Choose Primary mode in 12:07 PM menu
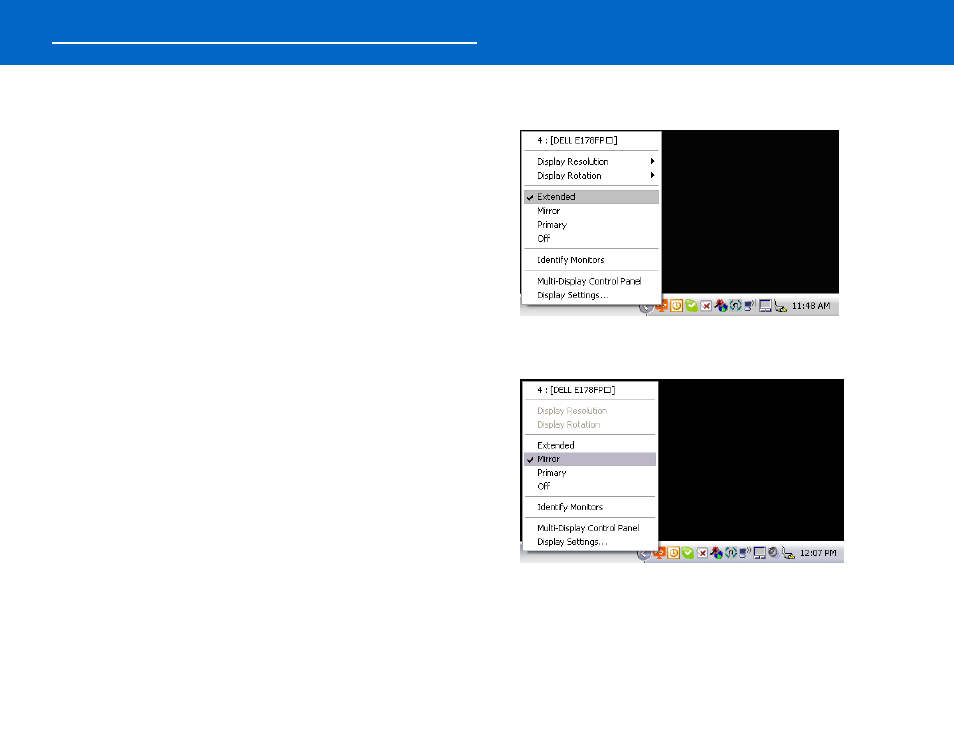The height and width of the screenshot is (738, 954). coord(590,473)
